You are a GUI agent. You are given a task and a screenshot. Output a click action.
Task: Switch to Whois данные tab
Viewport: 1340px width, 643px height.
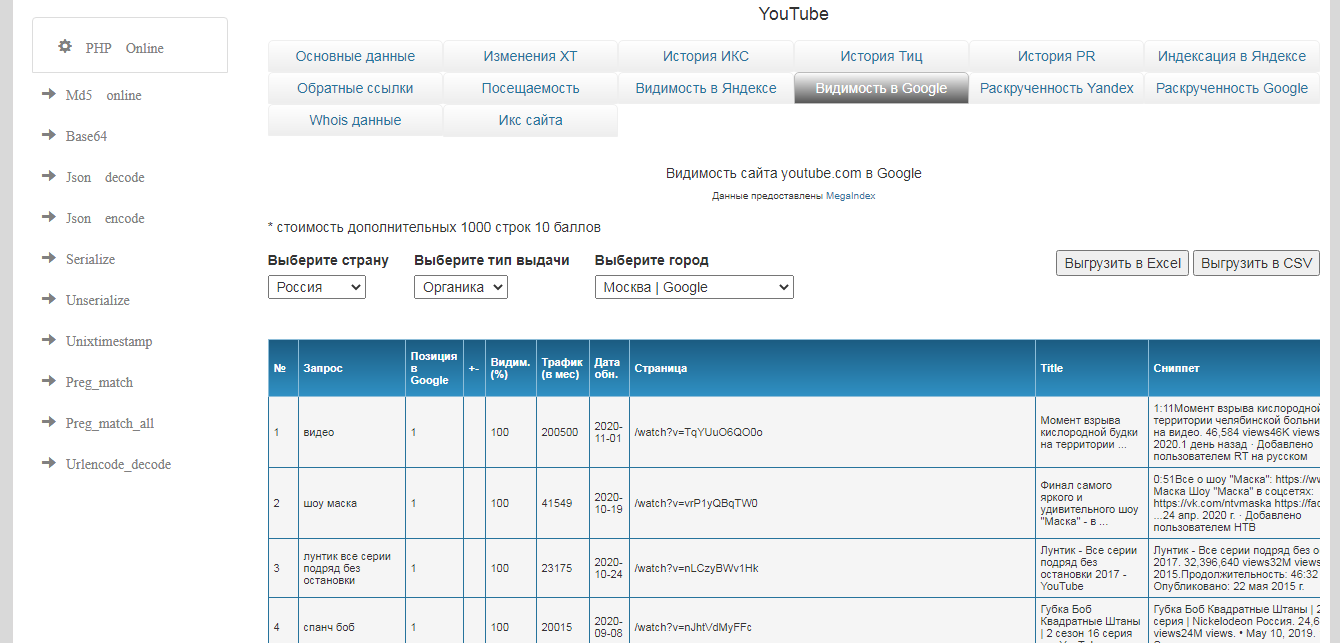click(x=355, y=120)
